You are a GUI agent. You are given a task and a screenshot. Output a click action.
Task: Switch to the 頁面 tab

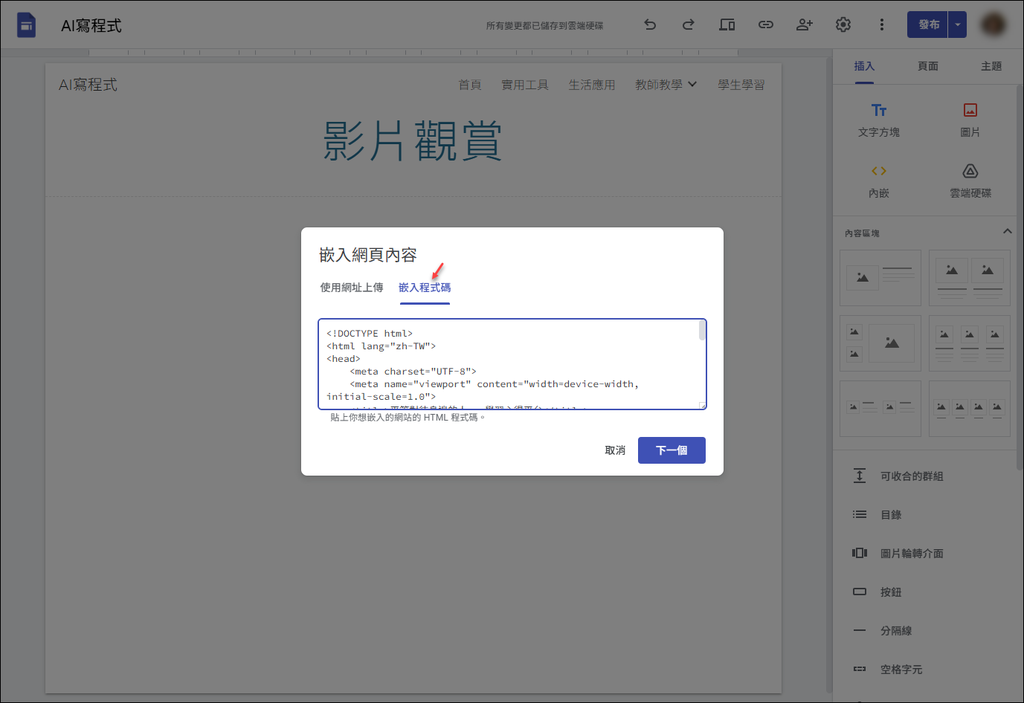pyautogui.click(x=928, y=66)
